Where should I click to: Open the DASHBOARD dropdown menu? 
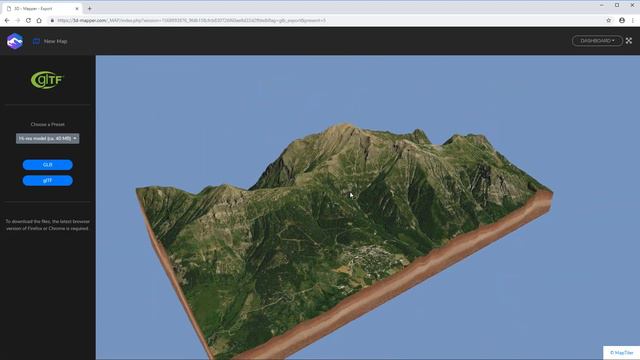click(x=597, y=41)
